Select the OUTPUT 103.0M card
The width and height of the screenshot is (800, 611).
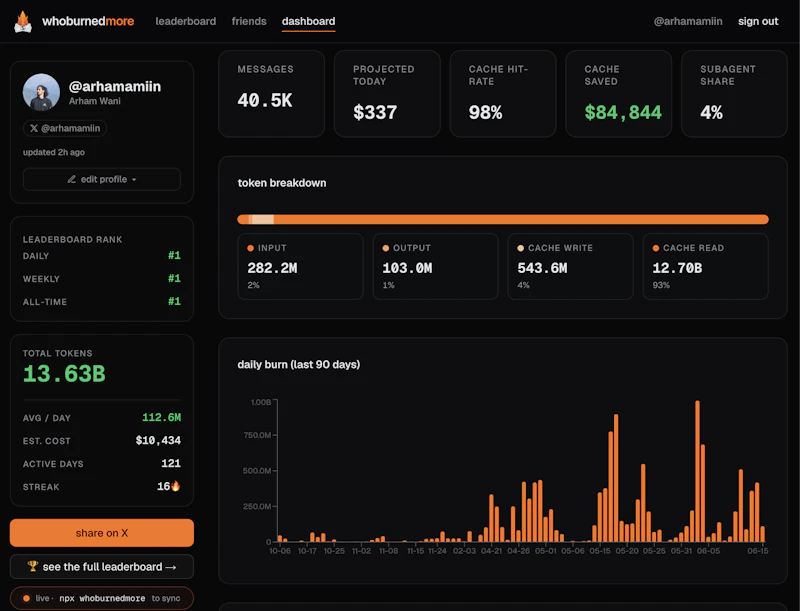435,266
